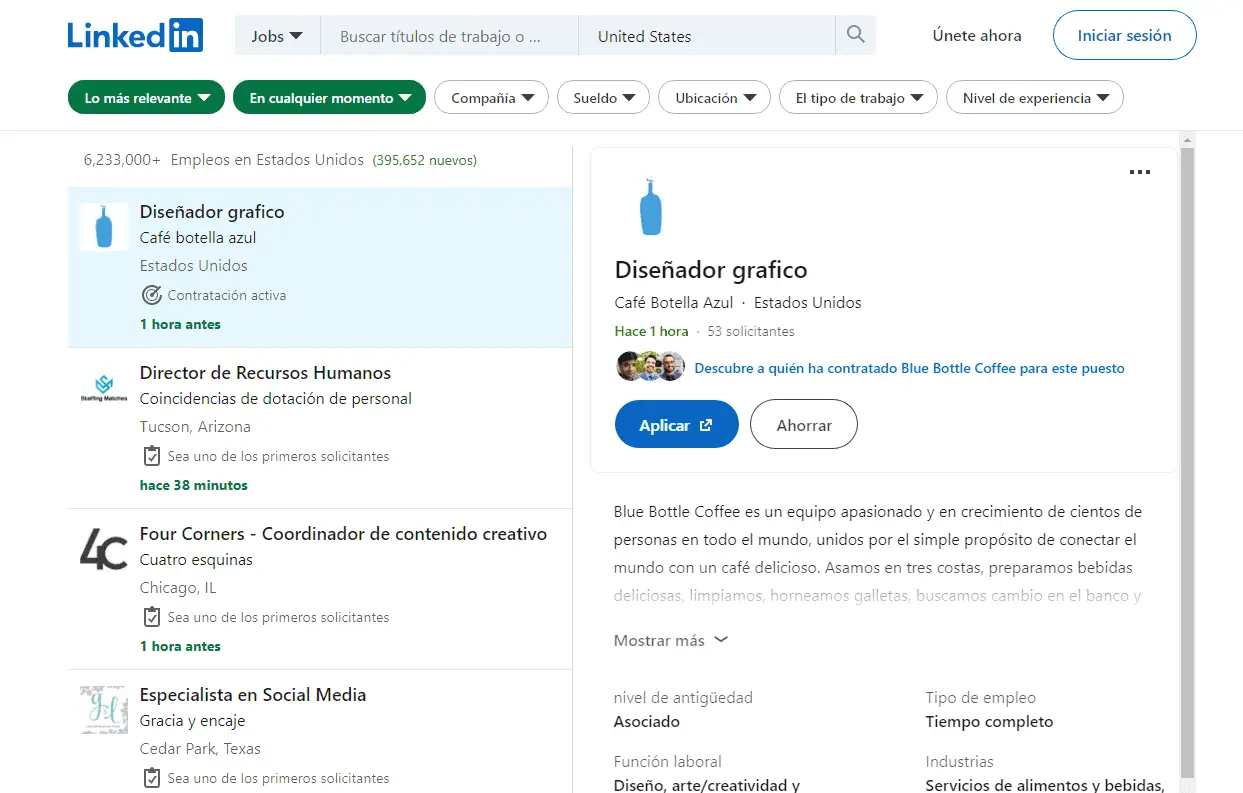The height and width of the screenshot is (793, 1243).
Task: Click the Aplicar button
Action: click(x=677, y=425)
